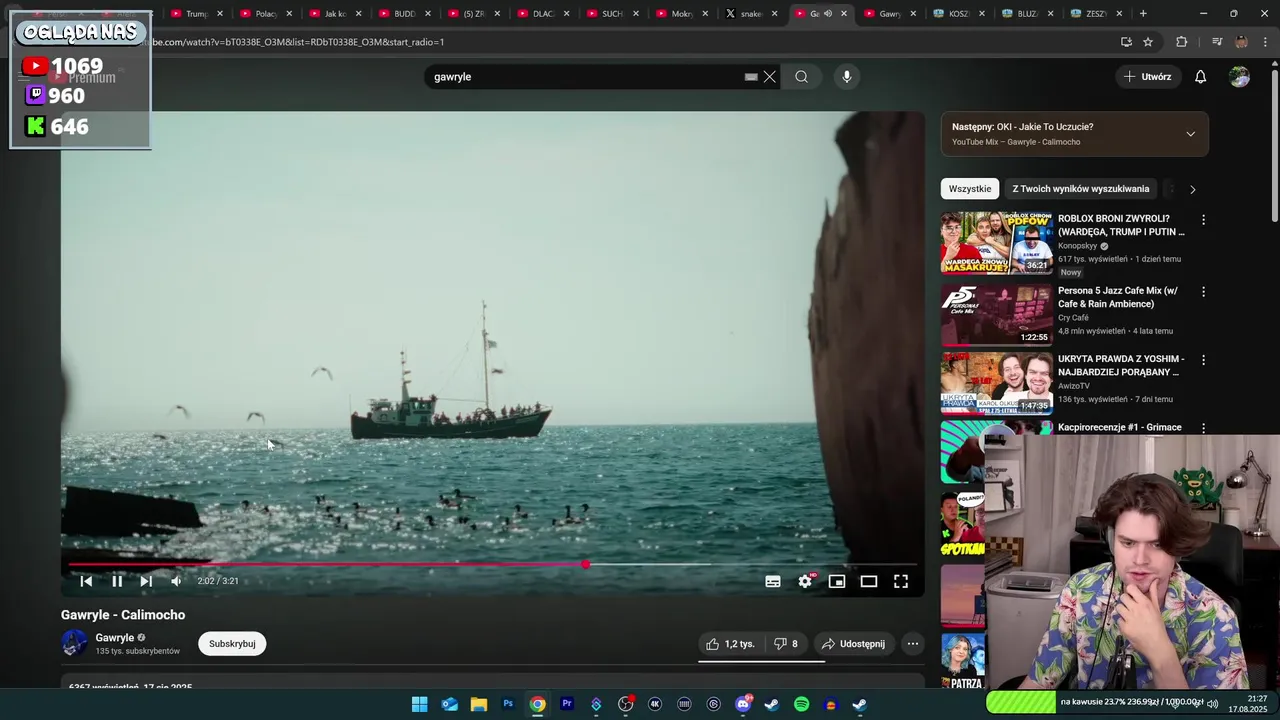
Task: Open options for Persona 5 Jazz Cafe Mix
Action: point(1203,292)
